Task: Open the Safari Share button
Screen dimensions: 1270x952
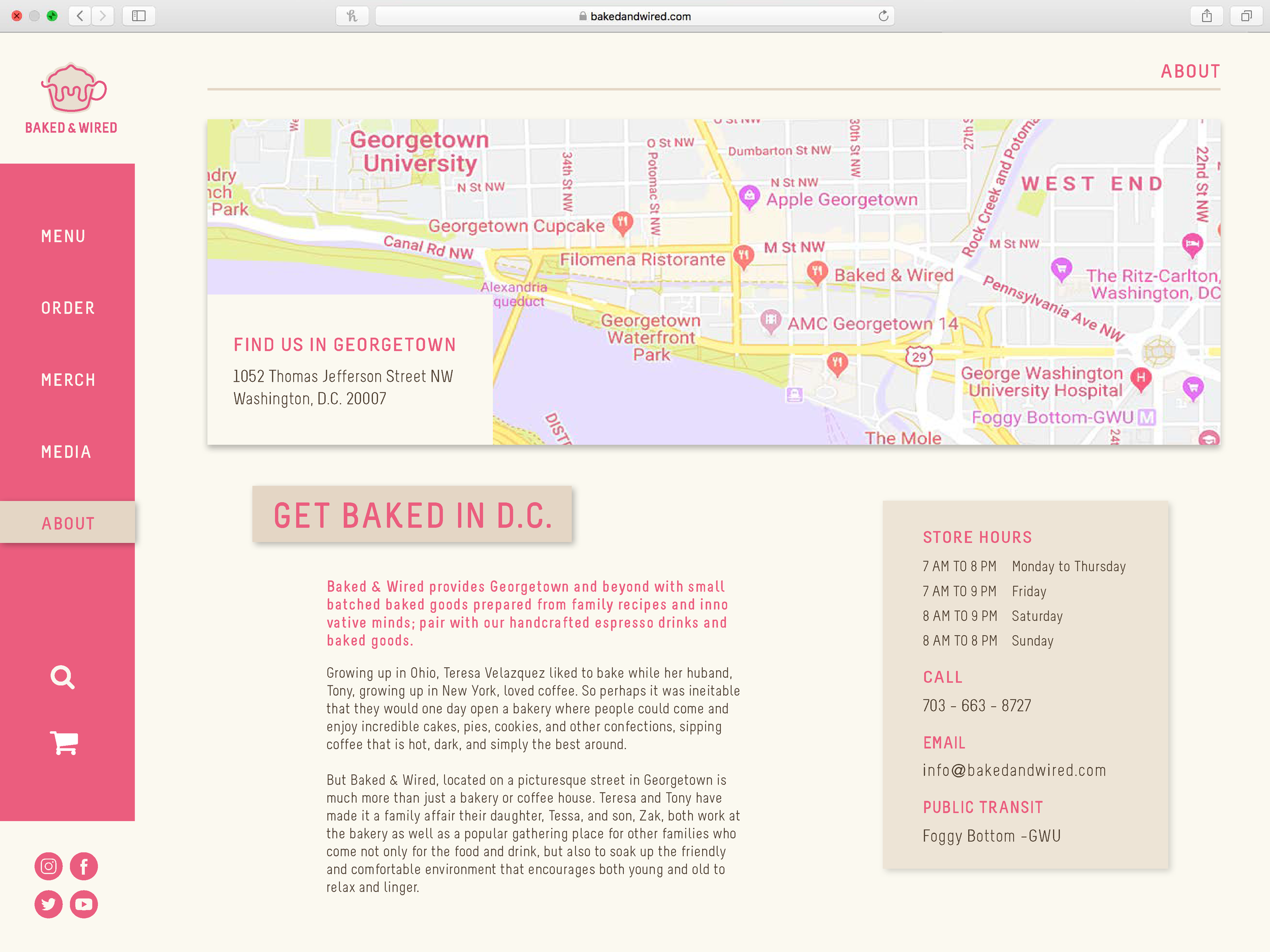Action: pos(1206,16)
